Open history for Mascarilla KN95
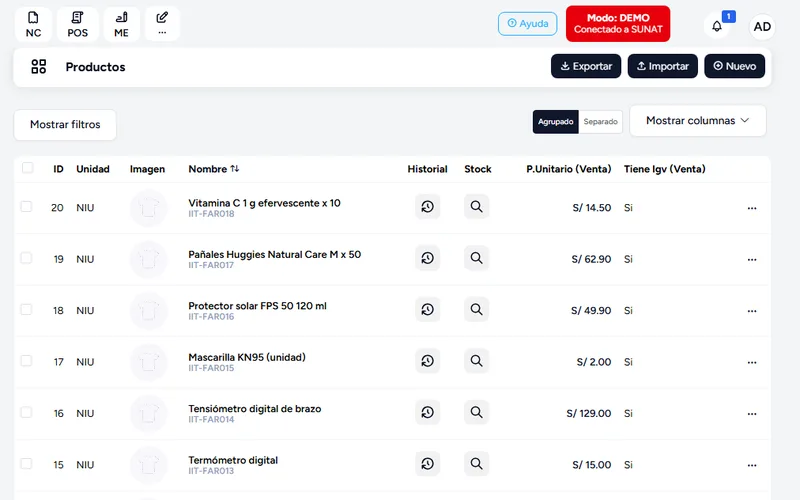The width and height of the screenshot is (800, 500). tap(427, 361)
